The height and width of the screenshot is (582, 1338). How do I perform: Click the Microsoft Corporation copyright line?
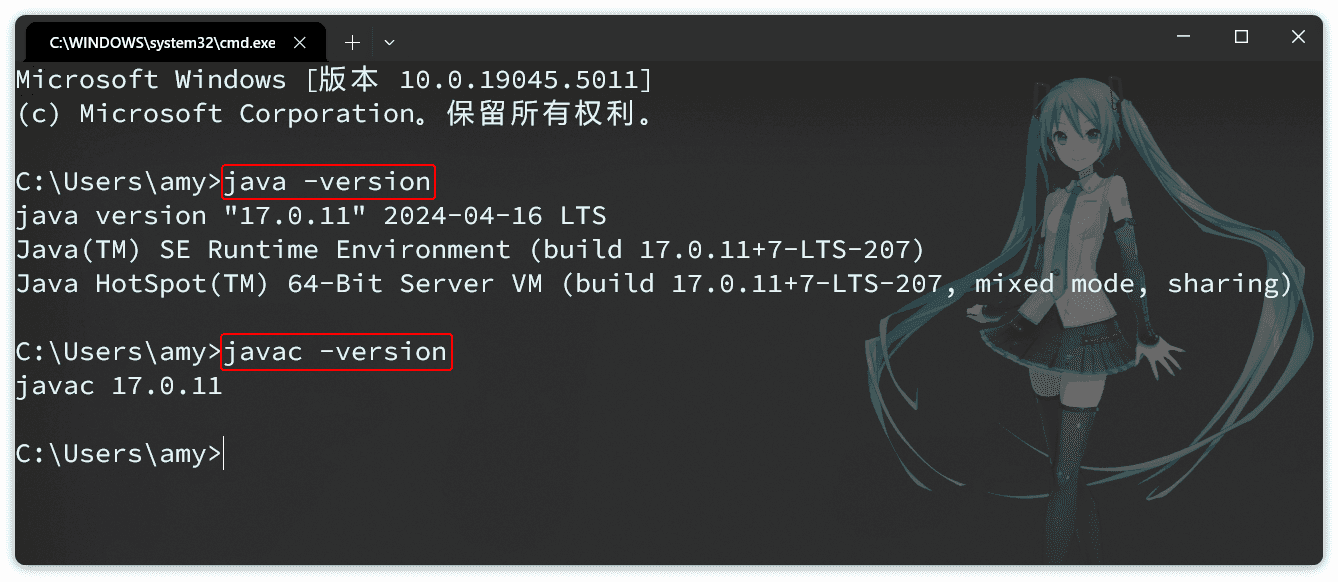pos(337,114)
